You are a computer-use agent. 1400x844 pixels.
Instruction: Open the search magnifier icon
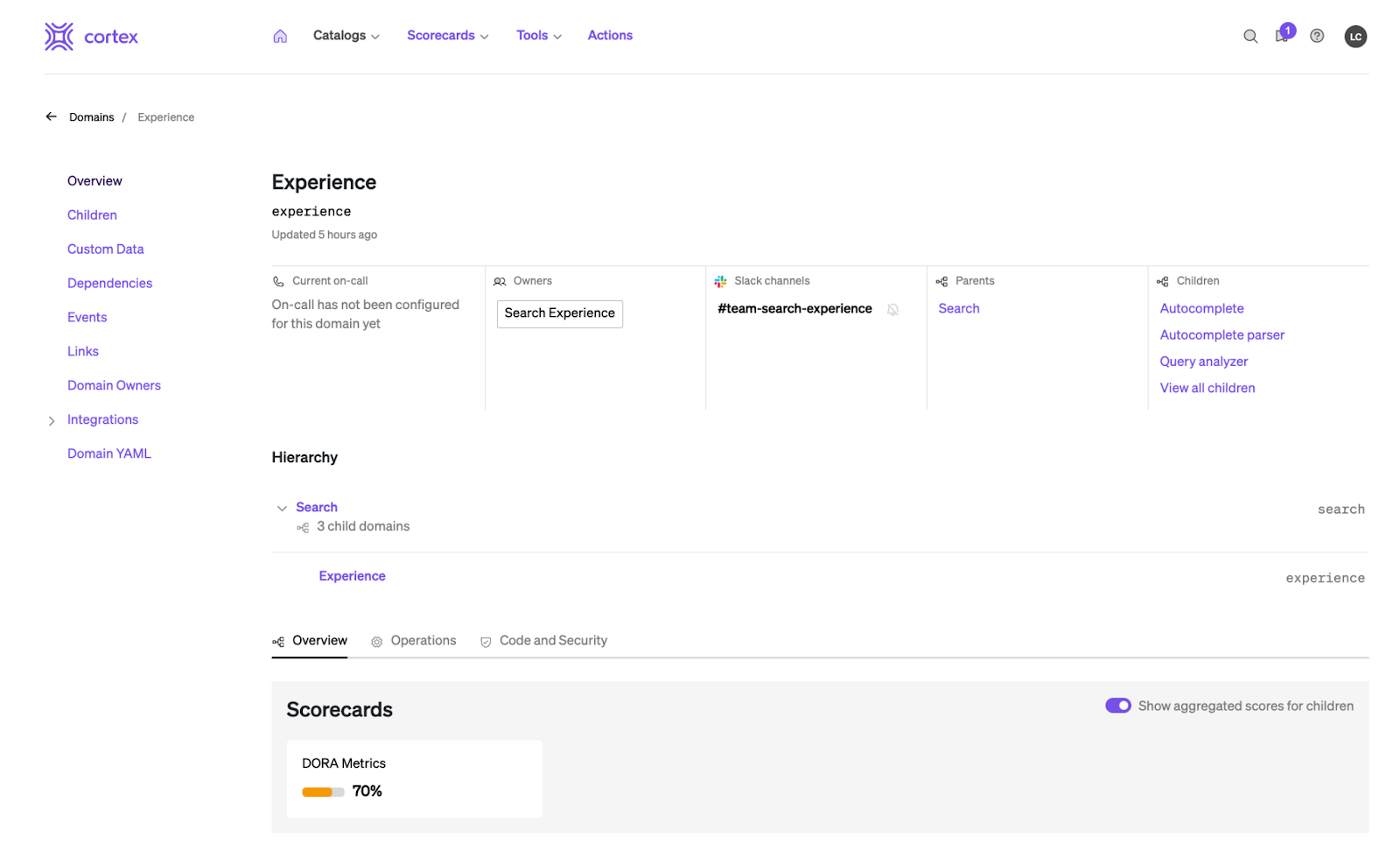click(1250, 36)
